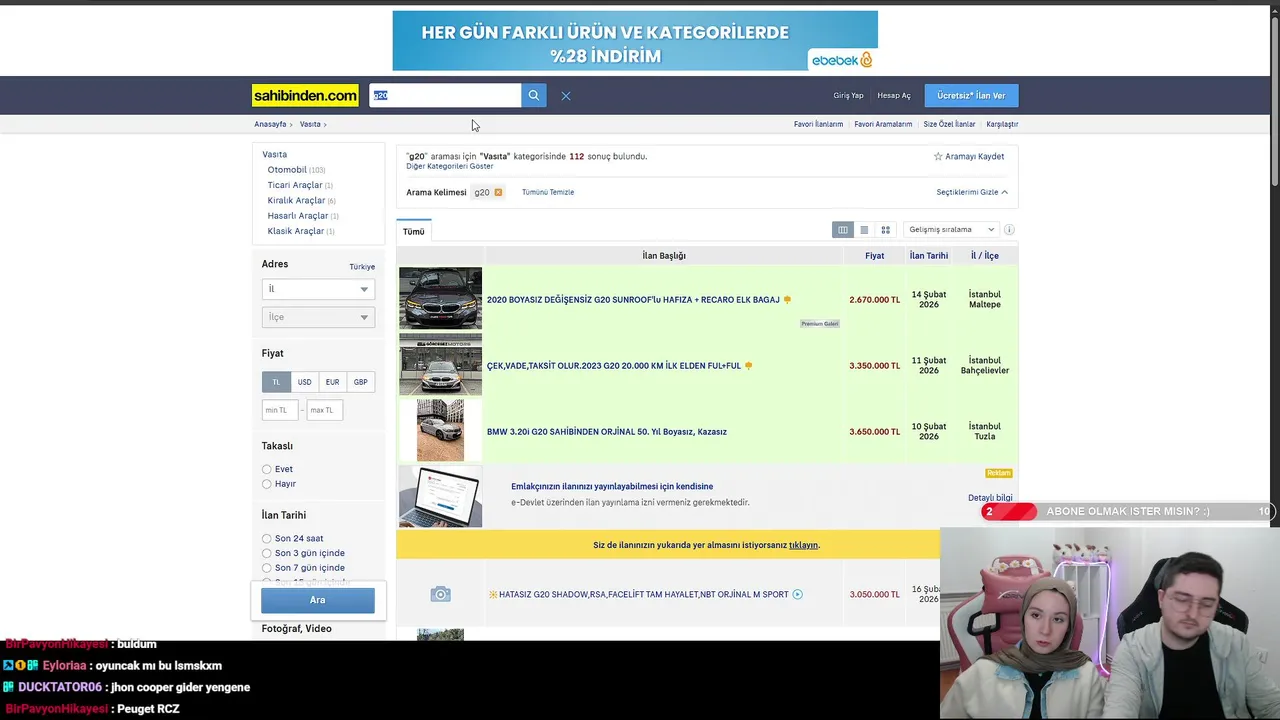Click the Vasıta breadcrumb chevron
Viewport: 1280px width, 720px height.
[325, 125]
